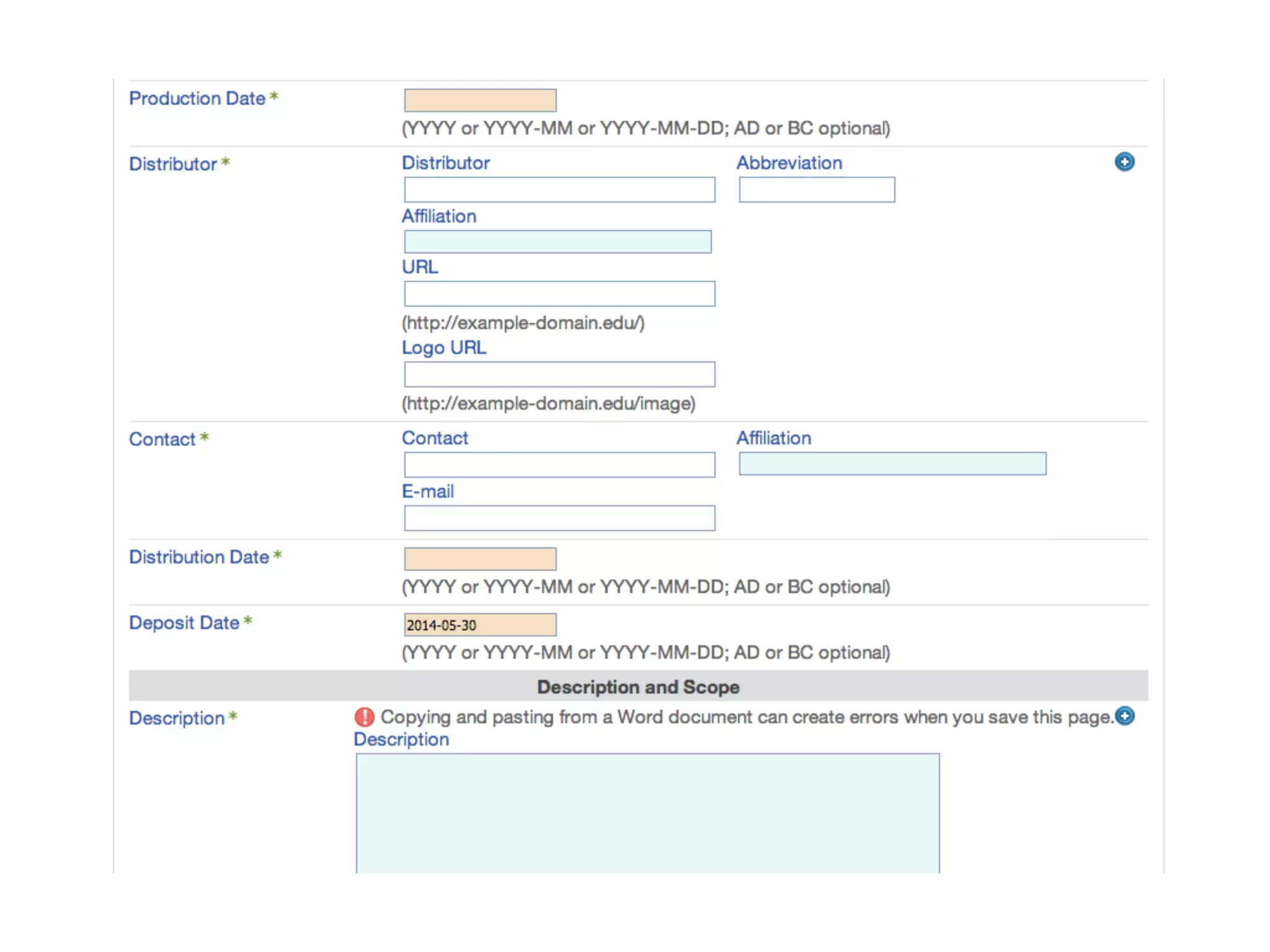
Task: Click the Deposit Date field showing 2014-05-30
Action: pyautogui.click(x=480, y=625)
